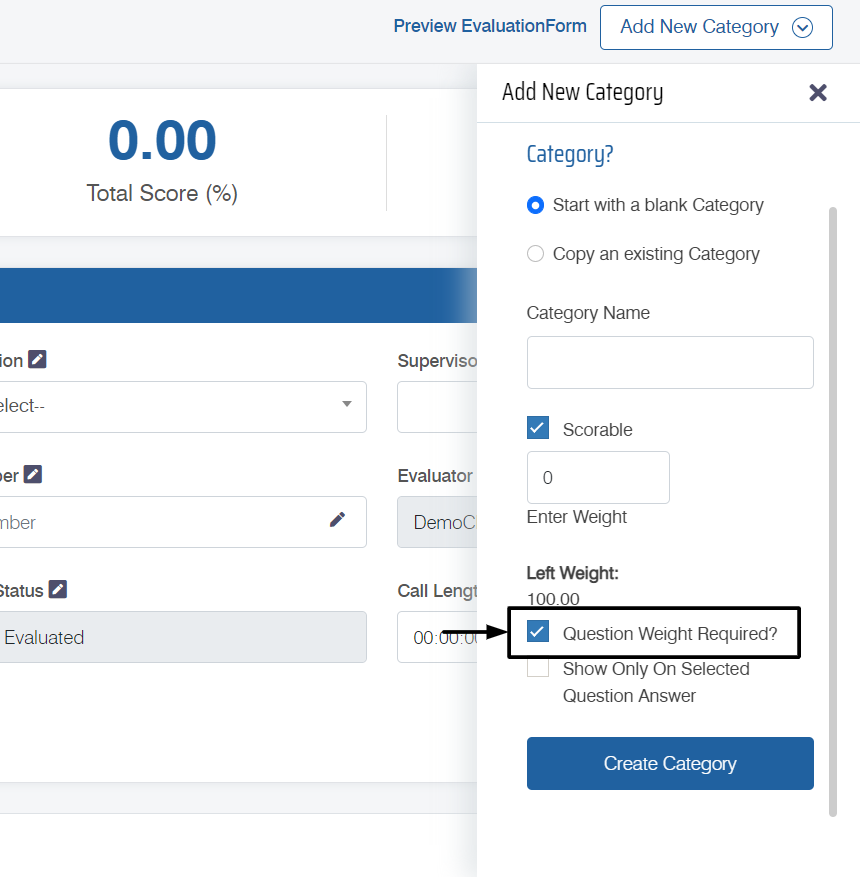Click the edit icon above the Select dropdown

37,359
